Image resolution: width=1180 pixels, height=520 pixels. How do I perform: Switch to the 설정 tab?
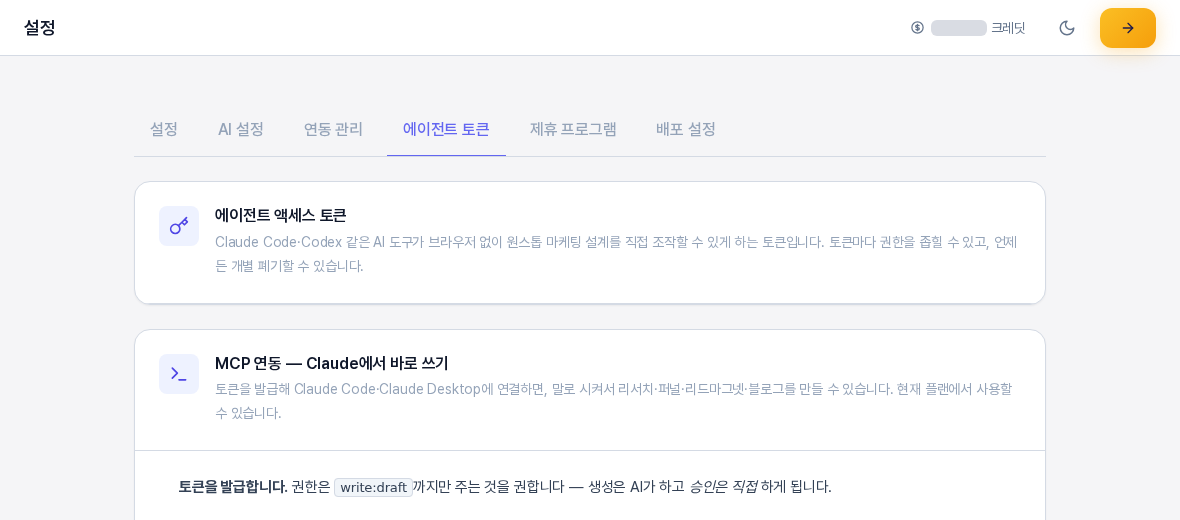point(164,129)
